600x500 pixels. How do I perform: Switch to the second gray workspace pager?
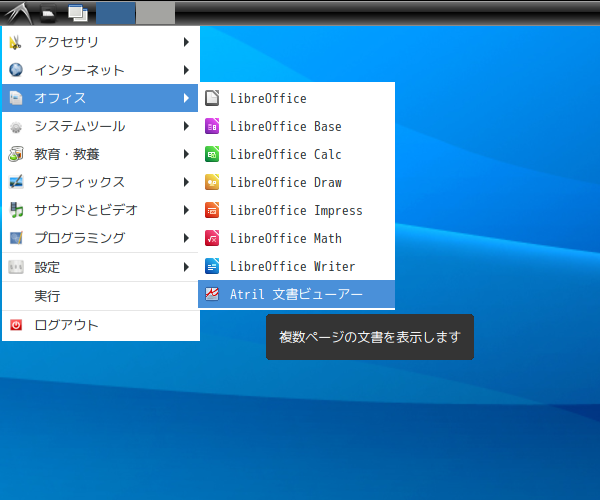pos(155,13)
